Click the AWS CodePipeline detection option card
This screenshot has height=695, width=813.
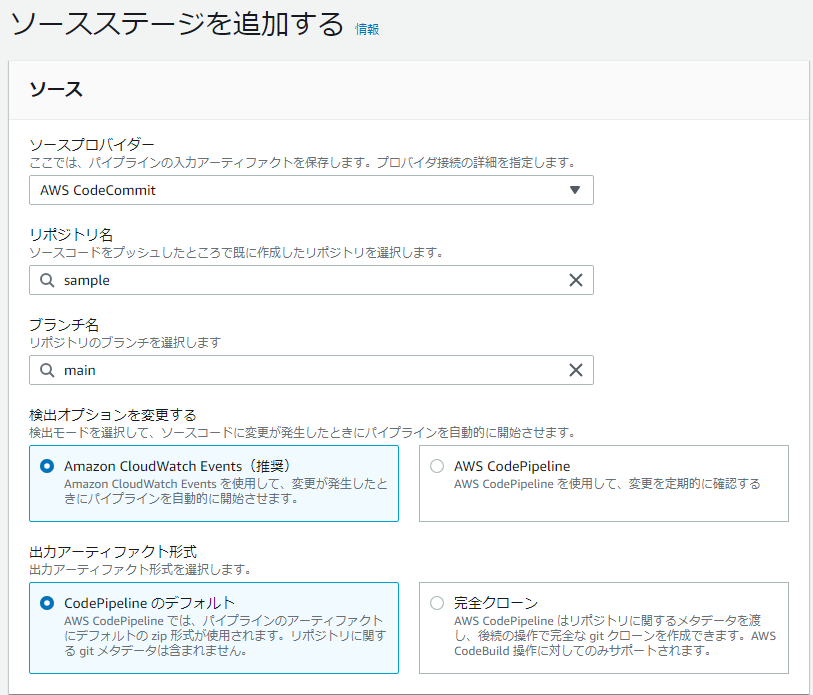tap(600, 480)
